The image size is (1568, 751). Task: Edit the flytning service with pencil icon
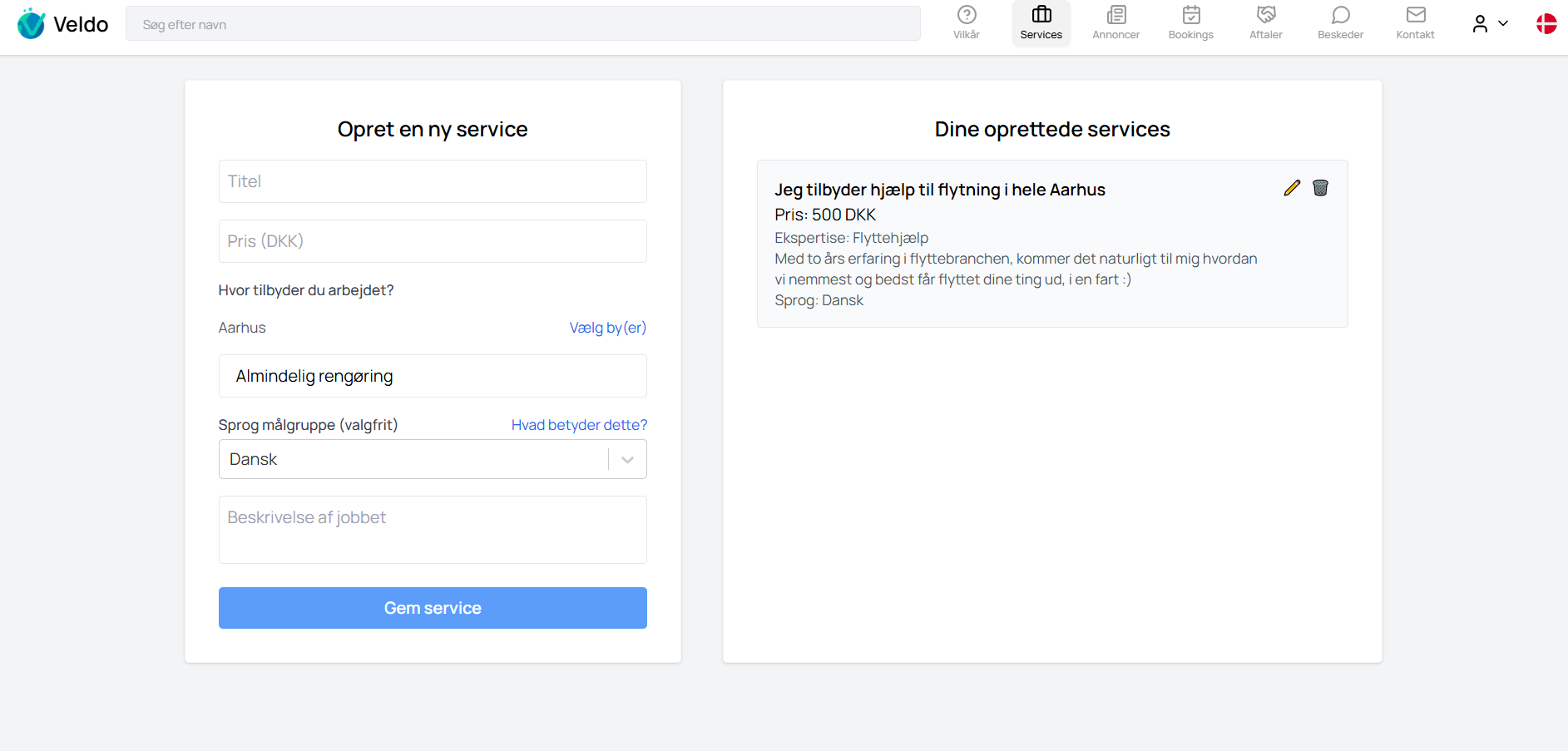pyautogui.click(x=1291, y=188)
